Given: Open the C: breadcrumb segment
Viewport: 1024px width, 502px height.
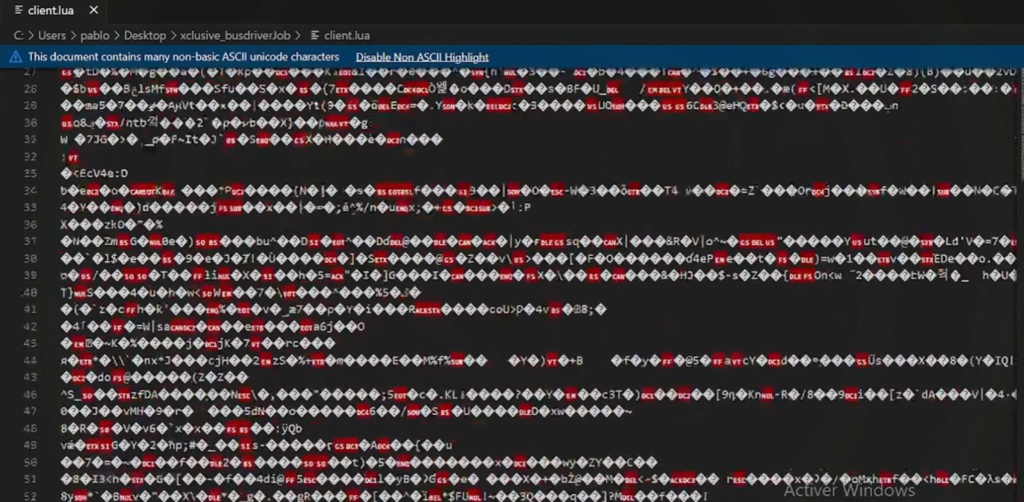Looking at the screenshot, I should 19,35.
